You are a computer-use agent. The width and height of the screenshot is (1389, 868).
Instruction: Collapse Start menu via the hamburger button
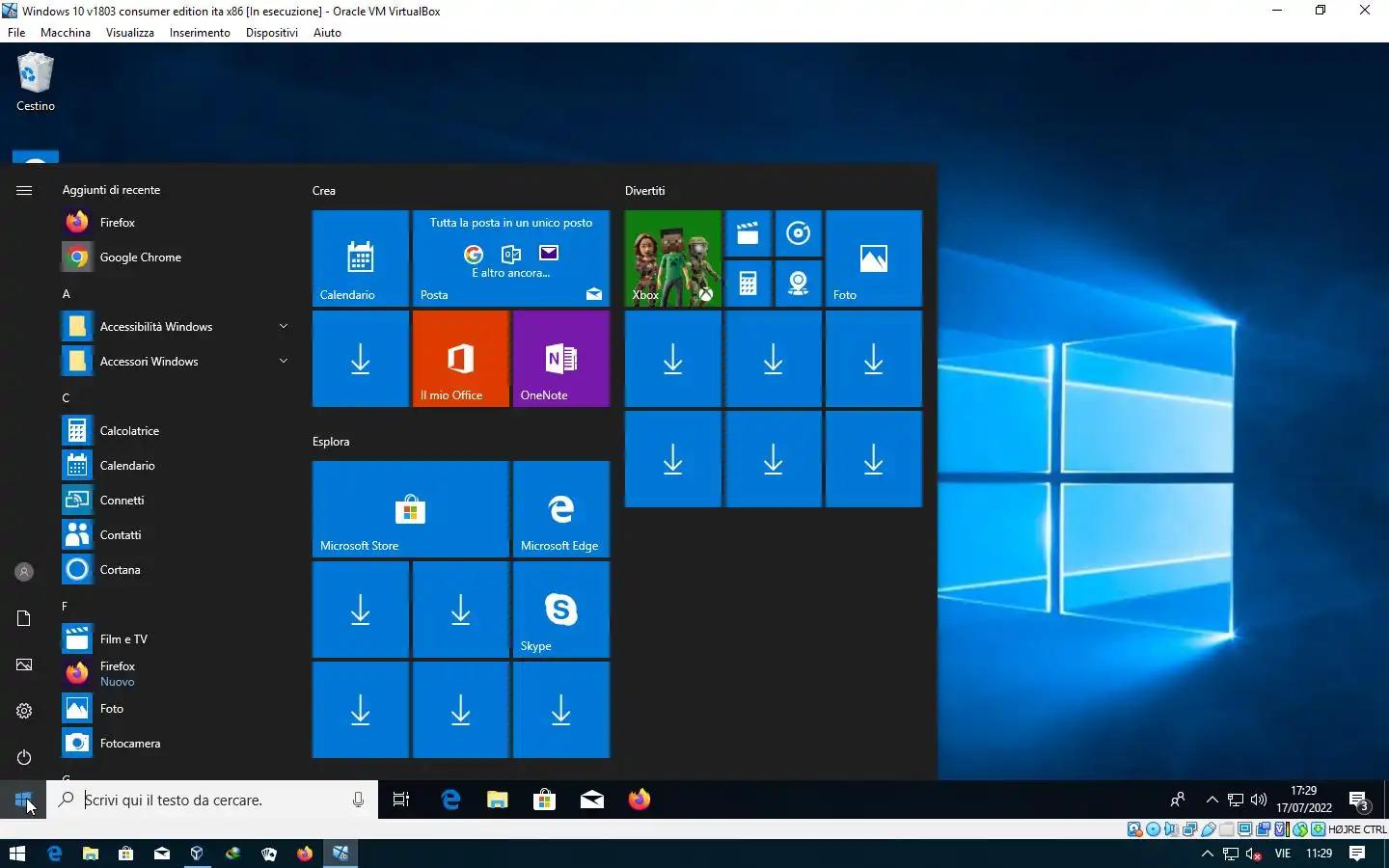point(24,190)
